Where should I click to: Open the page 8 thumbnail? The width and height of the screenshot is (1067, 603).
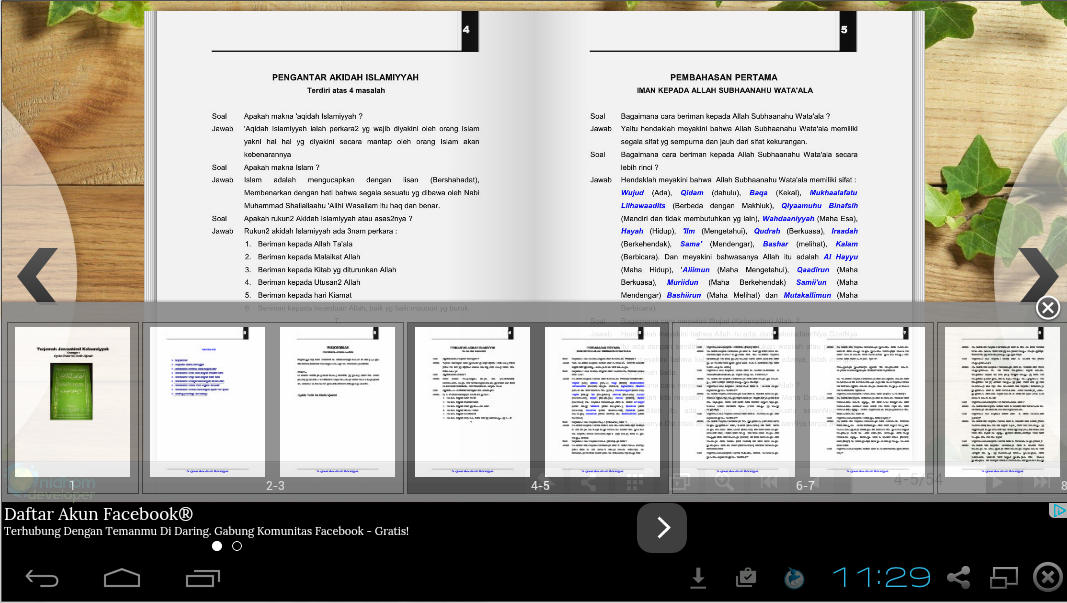point(1002,402)
